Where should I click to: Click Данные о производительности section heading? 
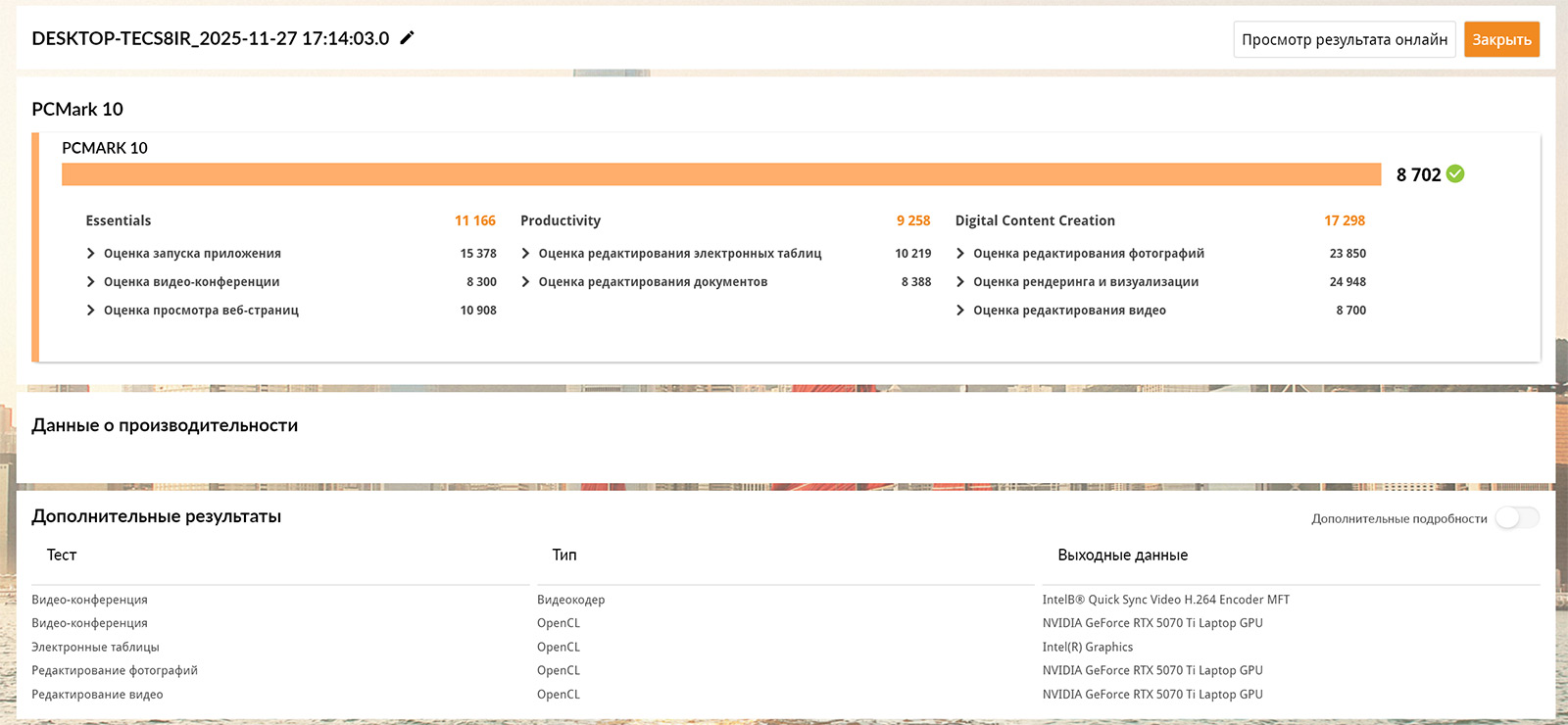[165, 426]
